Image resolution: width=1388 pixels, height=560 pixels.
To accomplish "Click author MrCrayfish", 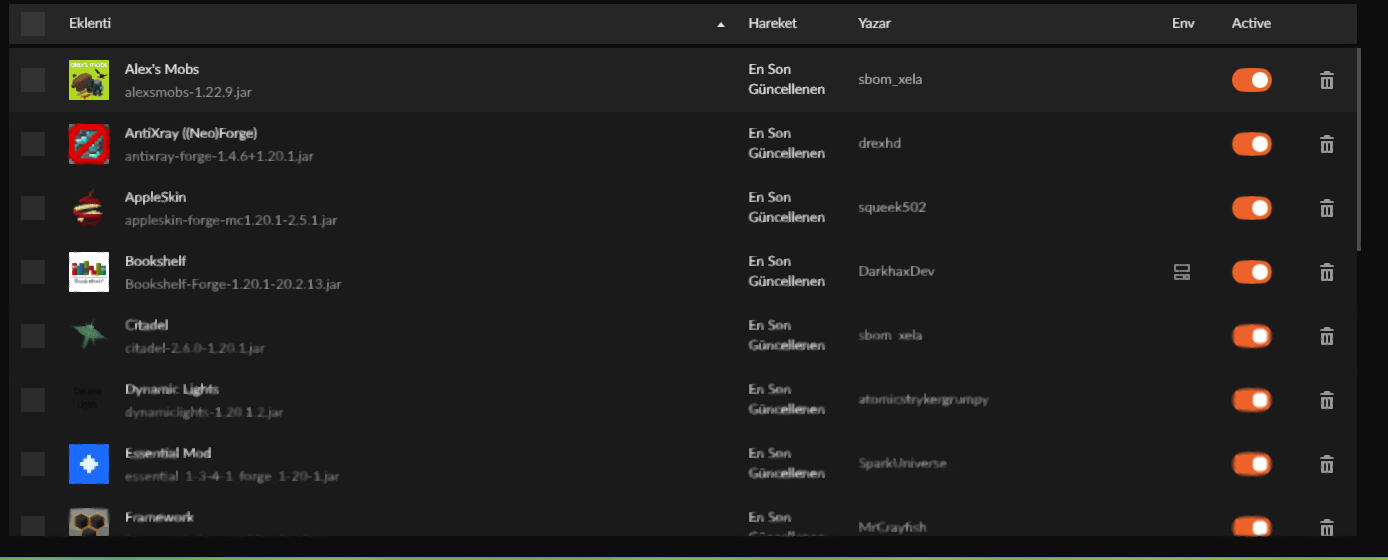I will click(892, 527).
